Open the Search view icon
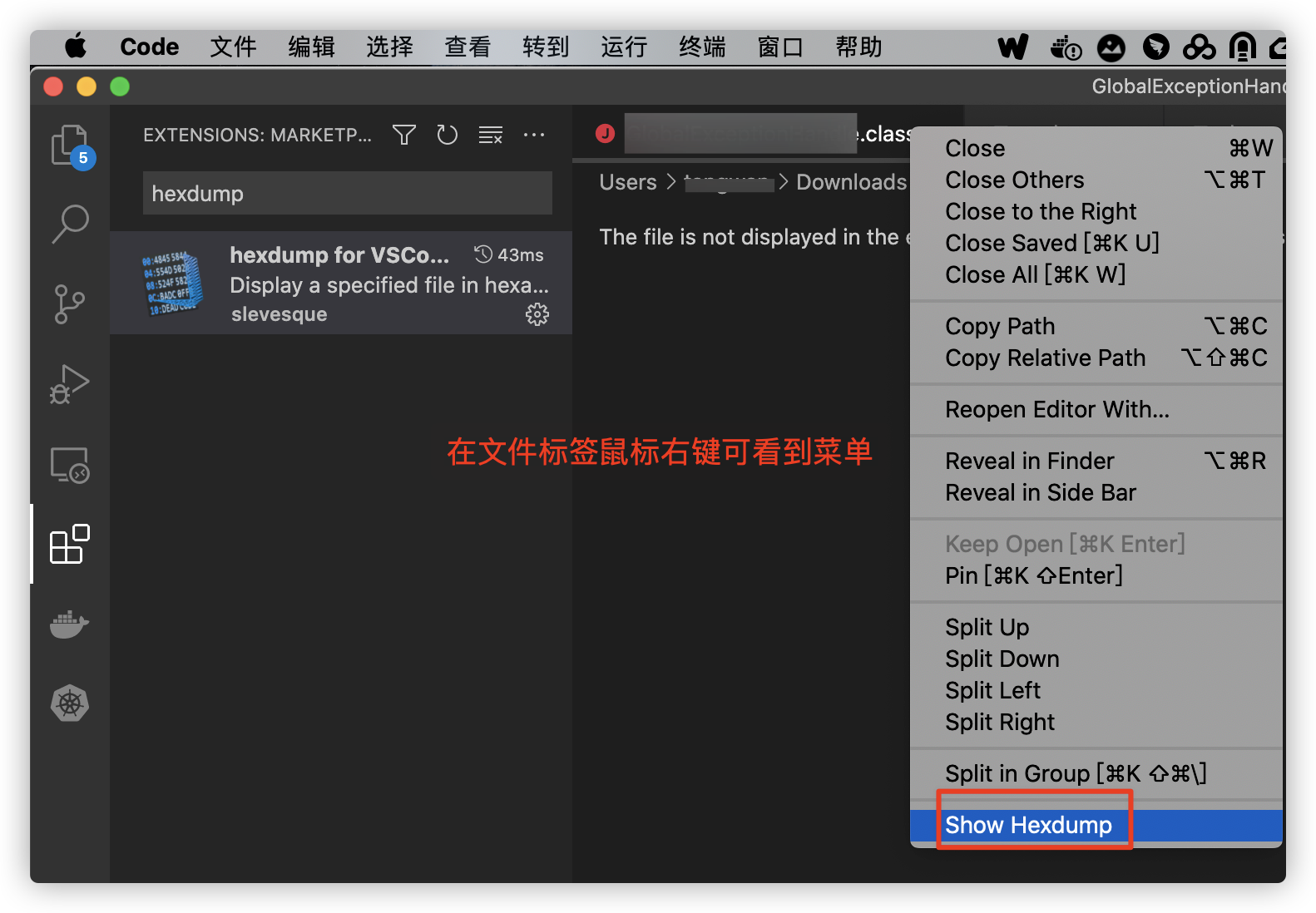Viewport: 1316px width, 913px height. pyautogui.click(x=71, y=224)
